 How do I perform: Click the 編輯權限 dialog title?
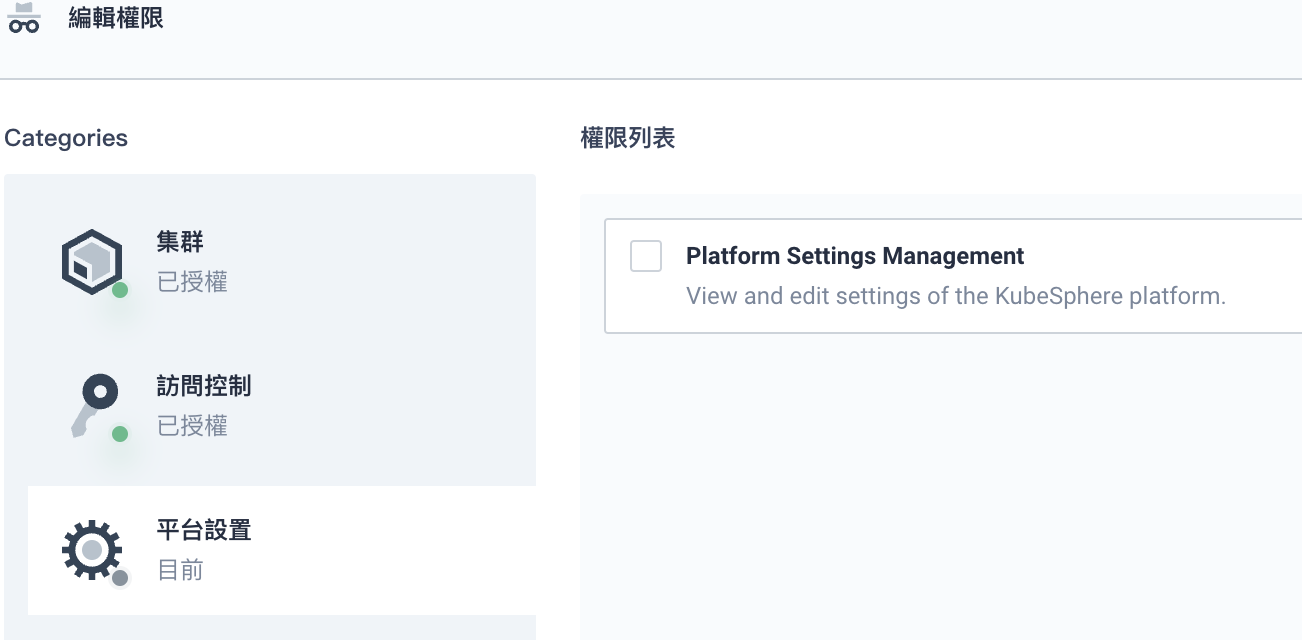coord(116,18)
